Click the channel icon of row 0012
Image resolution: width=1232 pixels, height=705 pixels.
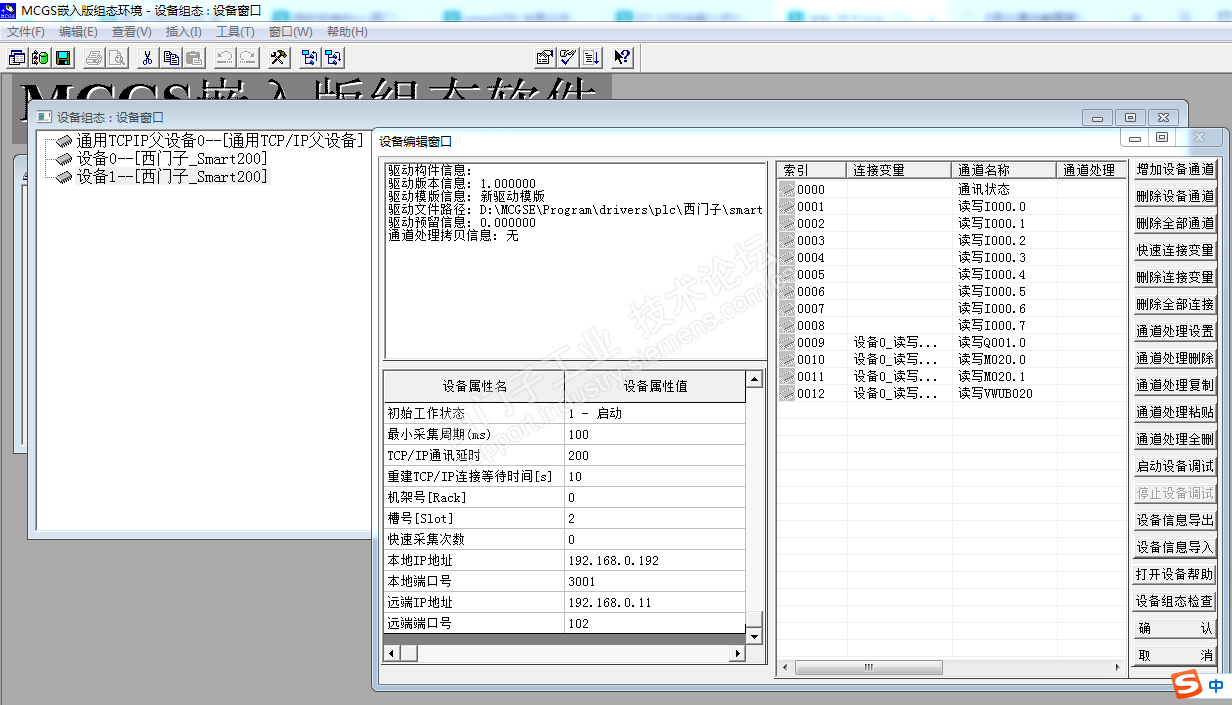pos(787,393)
